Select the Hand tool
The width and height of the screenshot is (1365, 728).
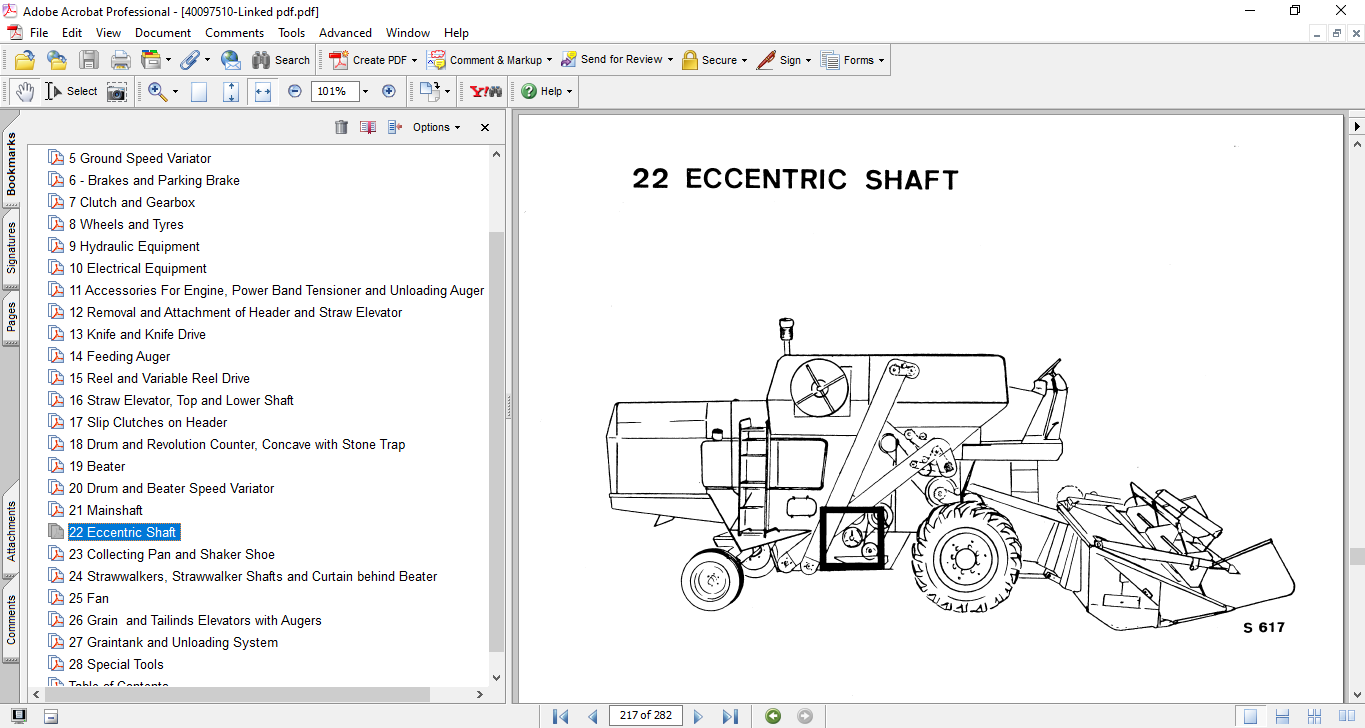(x=25, y=91)
